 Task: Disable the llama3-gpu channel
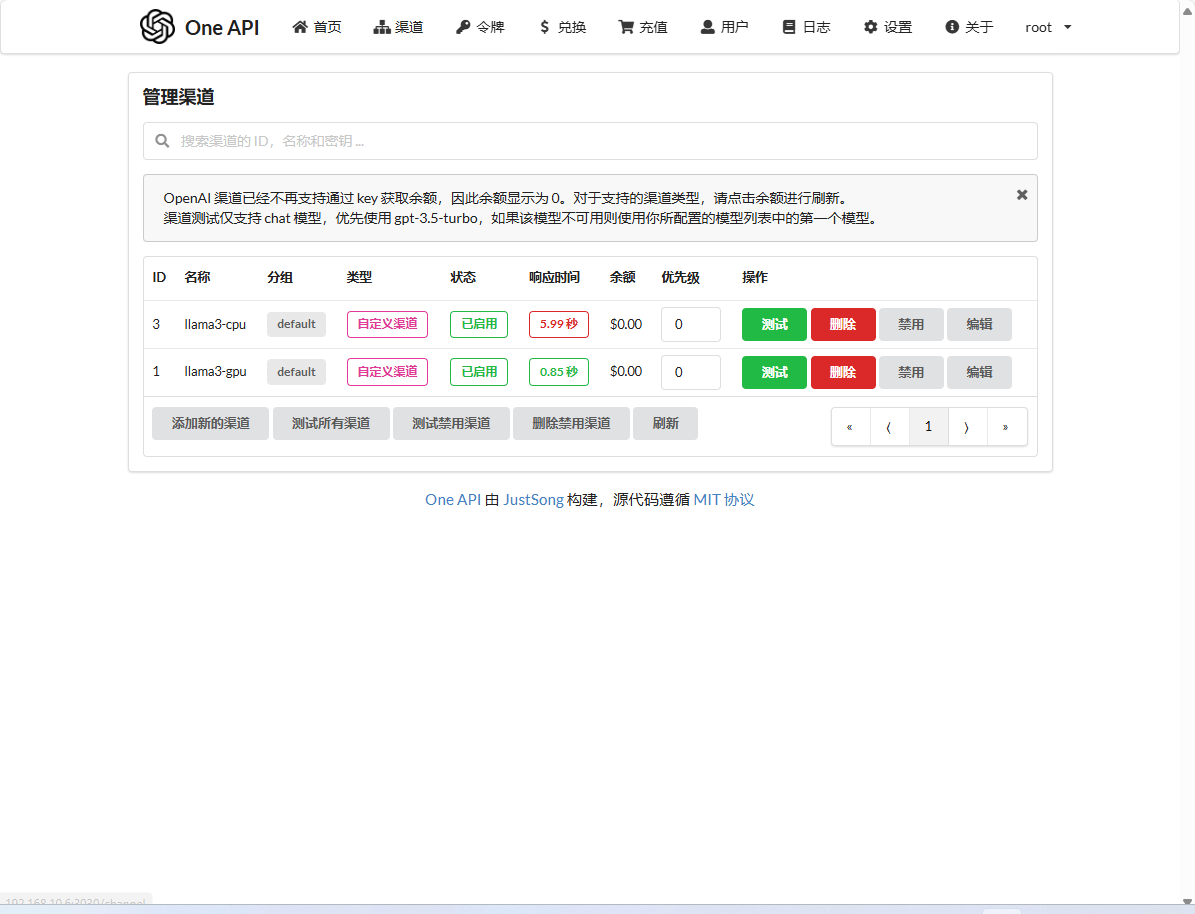pos(910,372)
